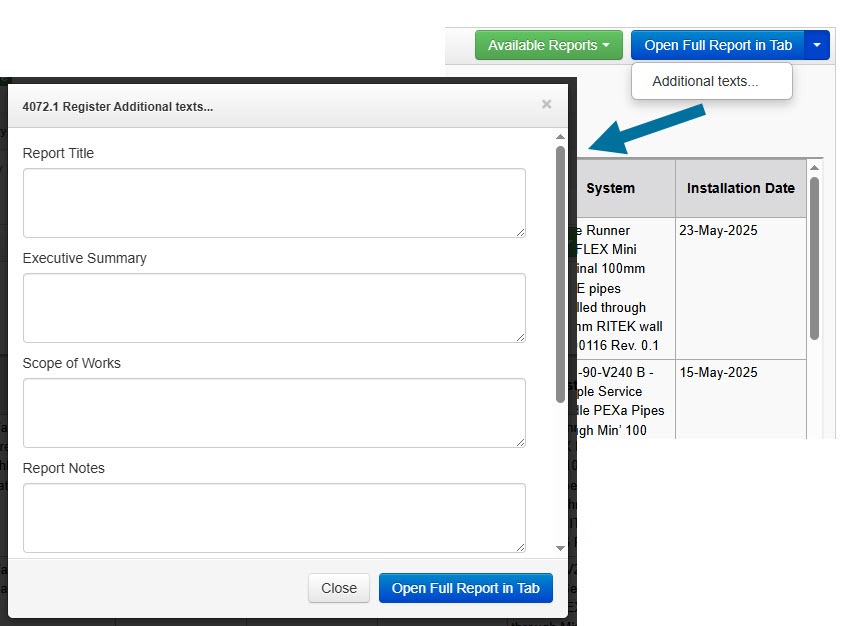The width and height of the screenshot is (858, 626).
Task: Click the blue Open Full Report button in toolbar
Action: (x=717, y=45)
